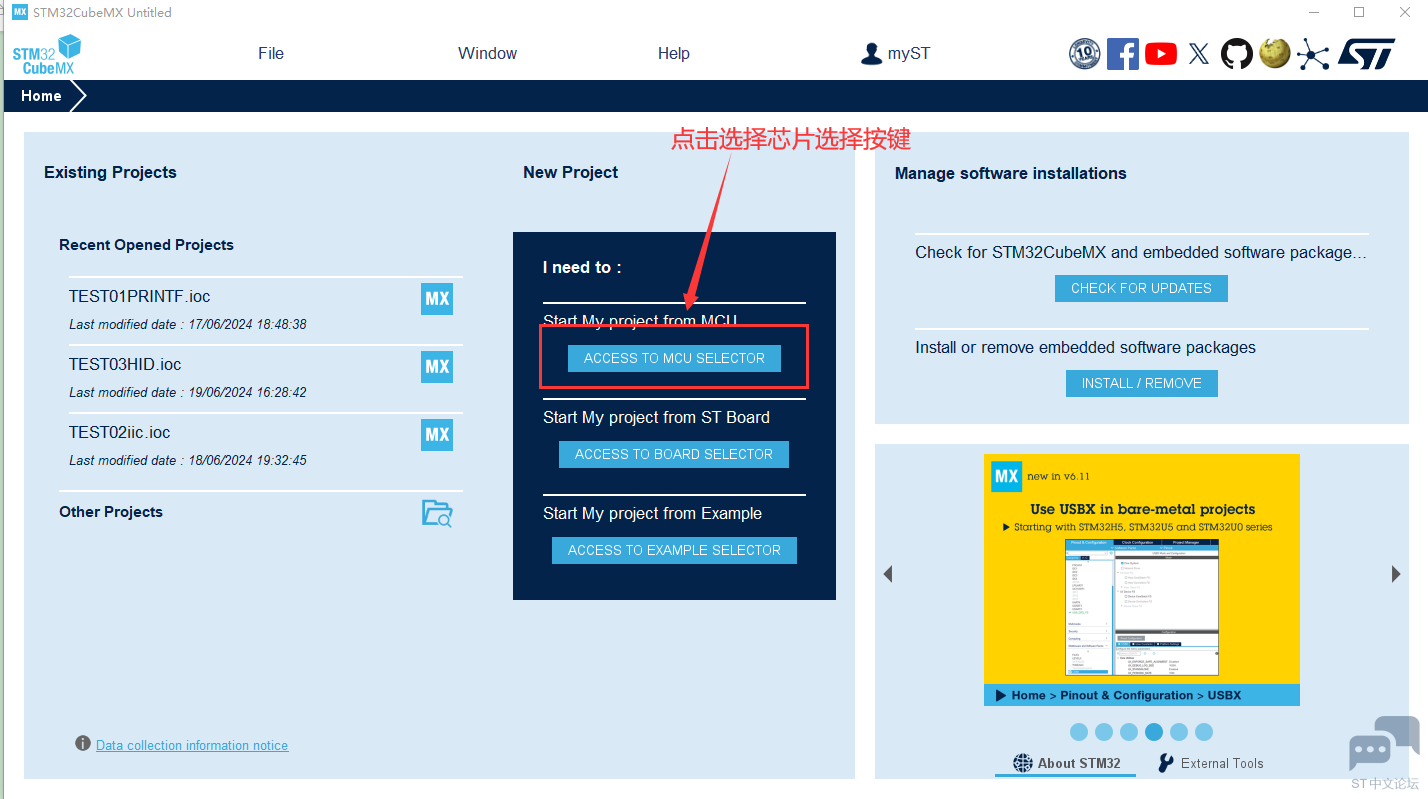Switch to the About STM32 tab
This screenshot has width=1428, height=799.
point(1067,763)
